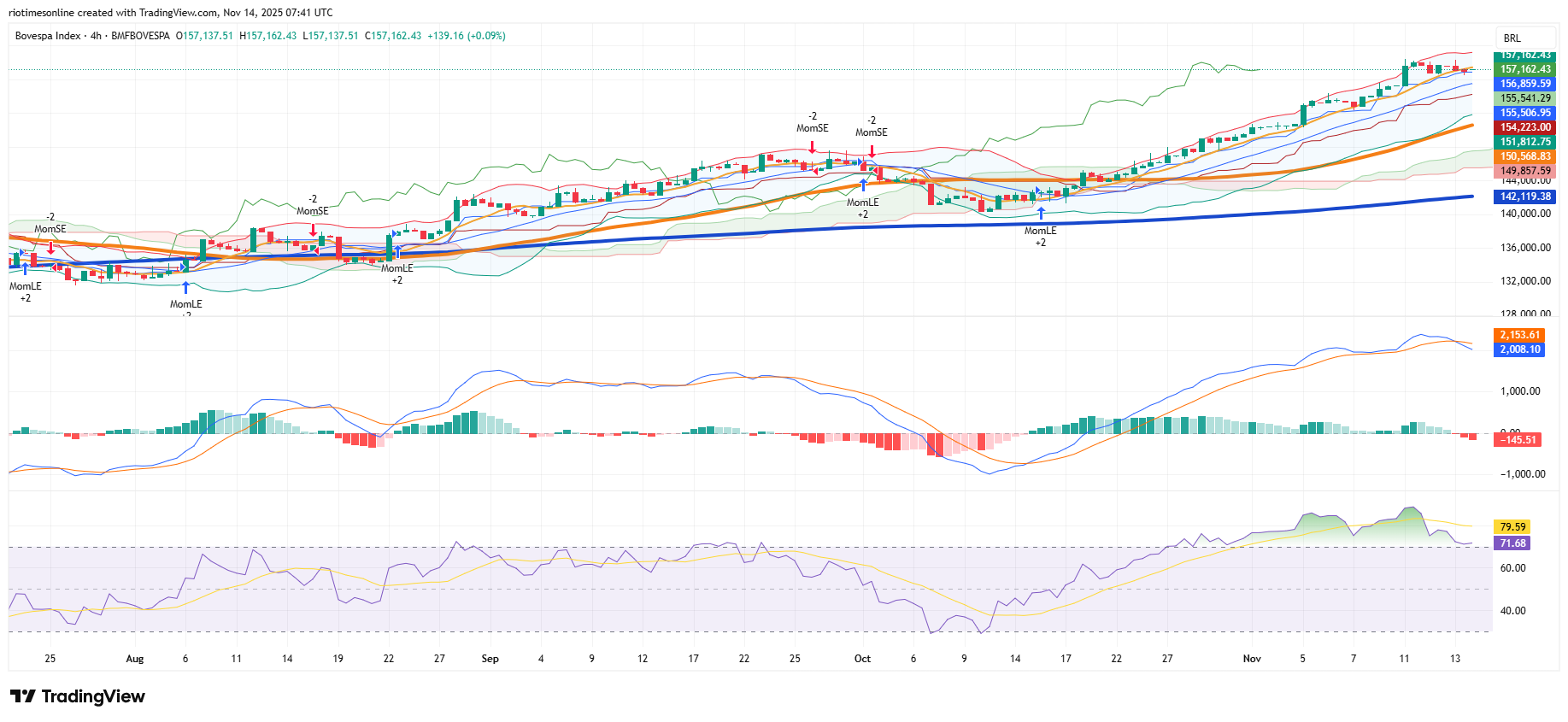Click the MomSE sell arrow in mid-August
This screenshot has height=722, width=1568.
point(313,230)
